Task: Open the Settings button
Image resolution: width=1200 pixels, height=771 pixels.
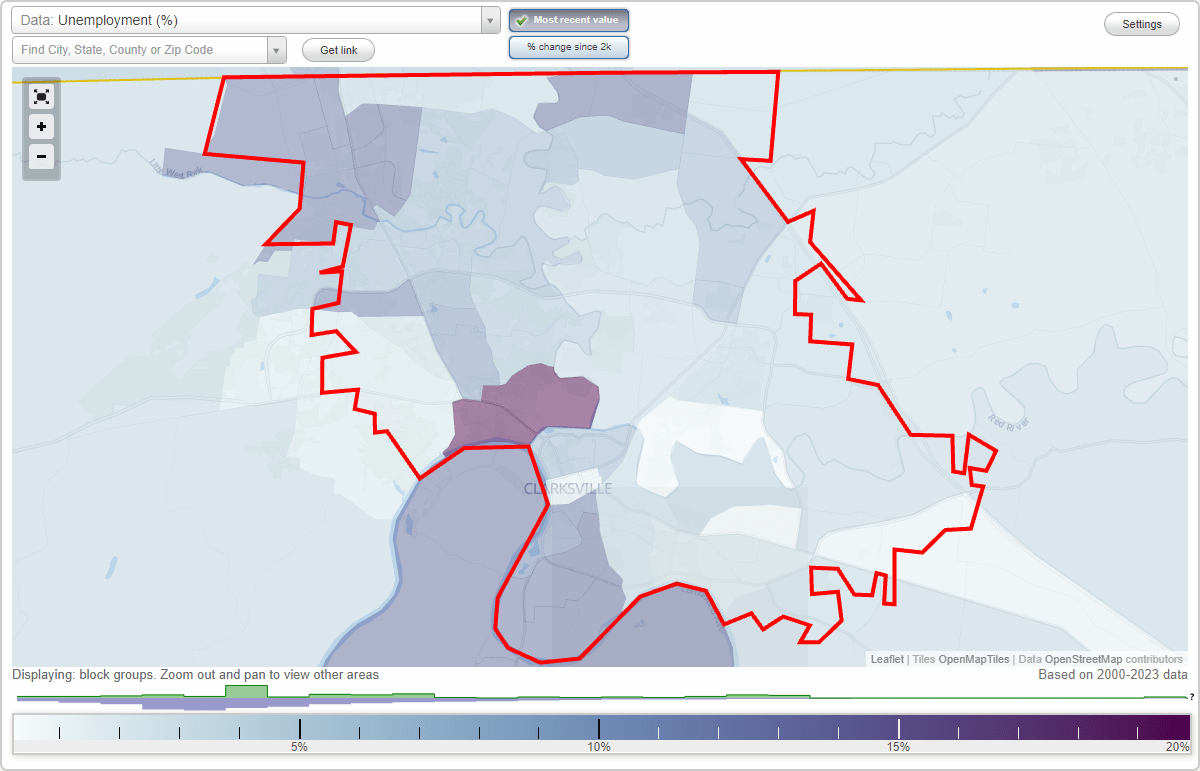Action: pyautogui.click(x=1142, y=25)
